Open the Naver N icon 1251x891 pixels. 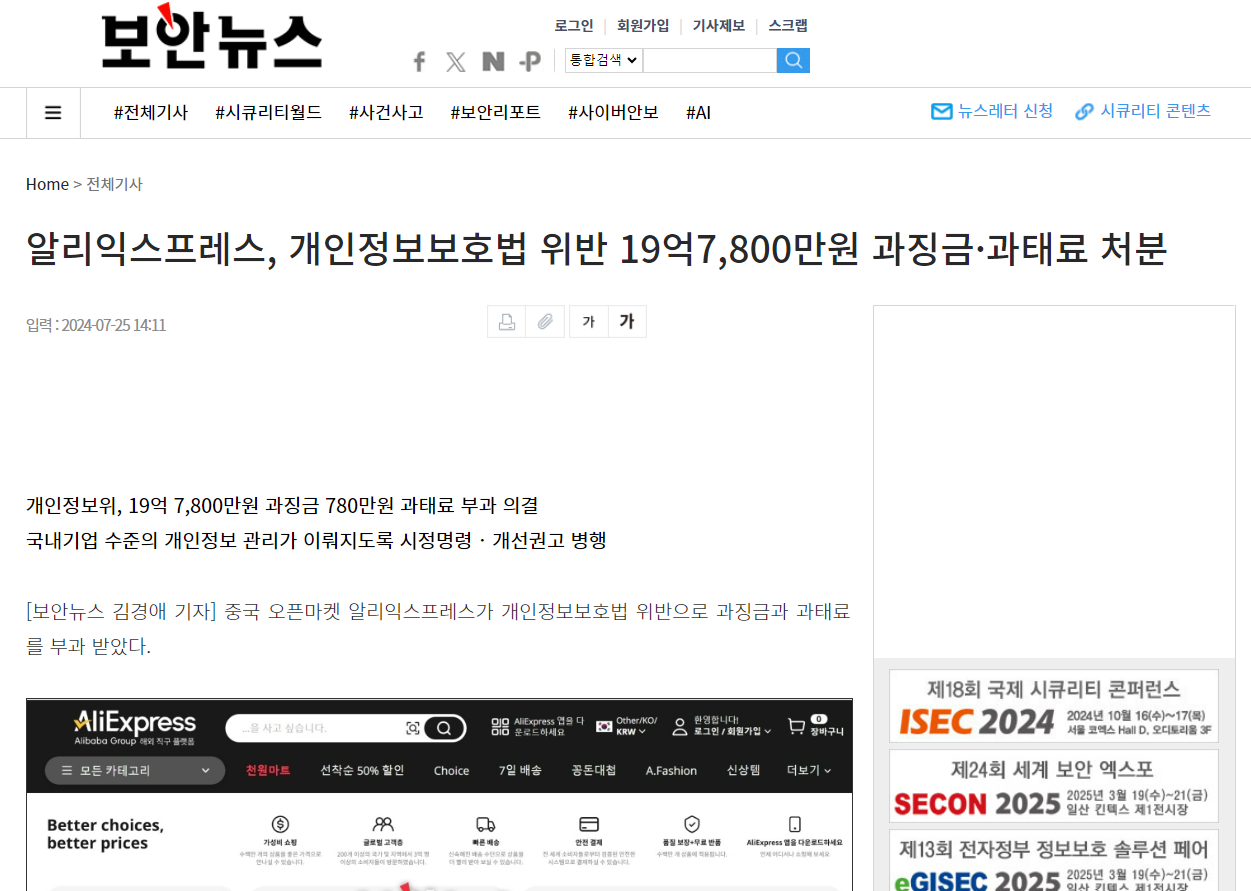tap(493, 62)
